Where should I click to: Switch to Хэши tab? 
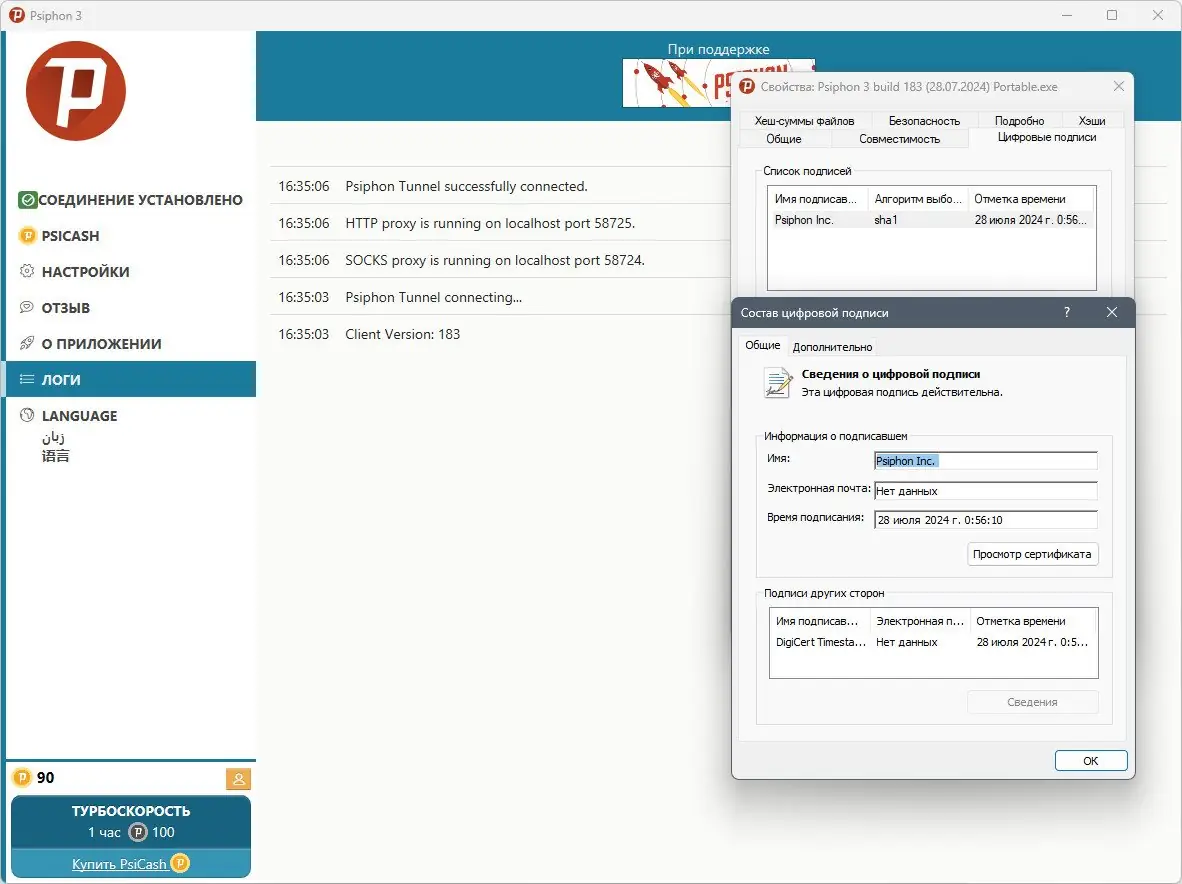[1092, 121]
